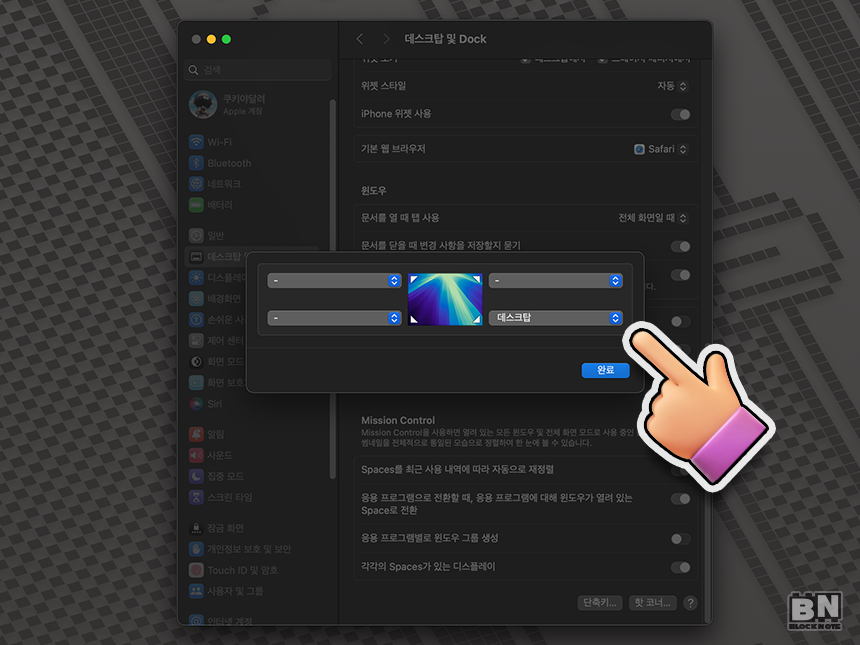Open the 쿠키아달러 Apple account profile

228,104
